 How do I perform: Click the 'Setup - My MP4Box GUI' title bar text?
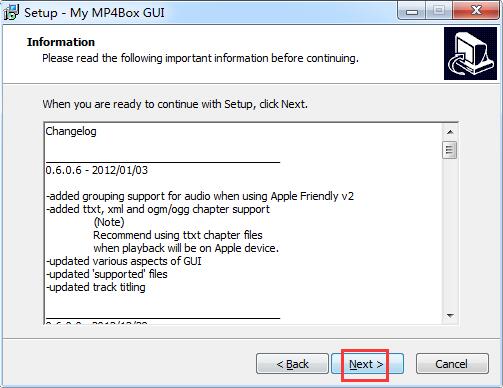pos(94,13)
